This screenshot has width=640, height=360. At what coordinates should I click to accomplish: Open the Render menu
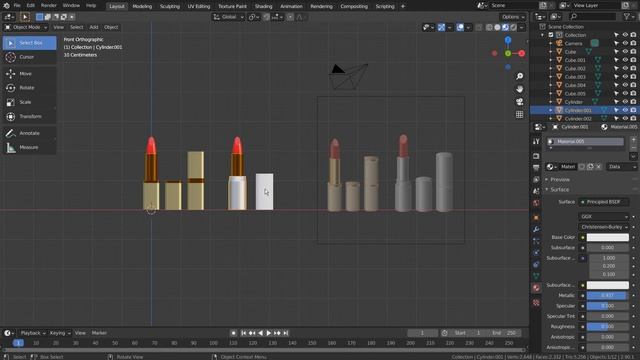(x=49, y=6)
